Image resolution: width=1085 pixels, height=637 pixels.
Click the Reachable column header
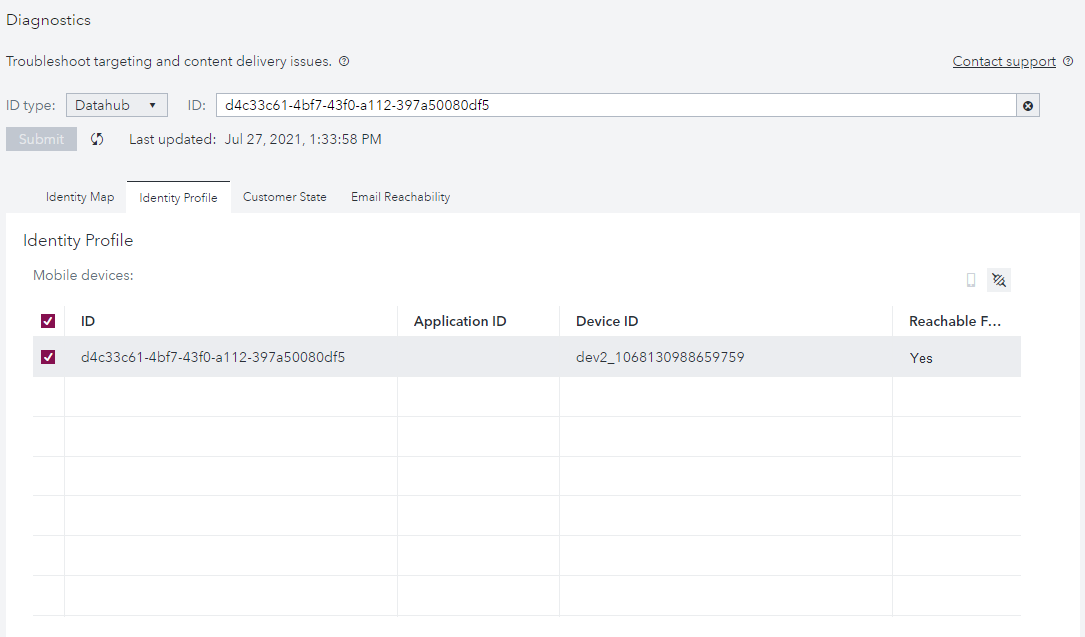(x=953, y=321)
